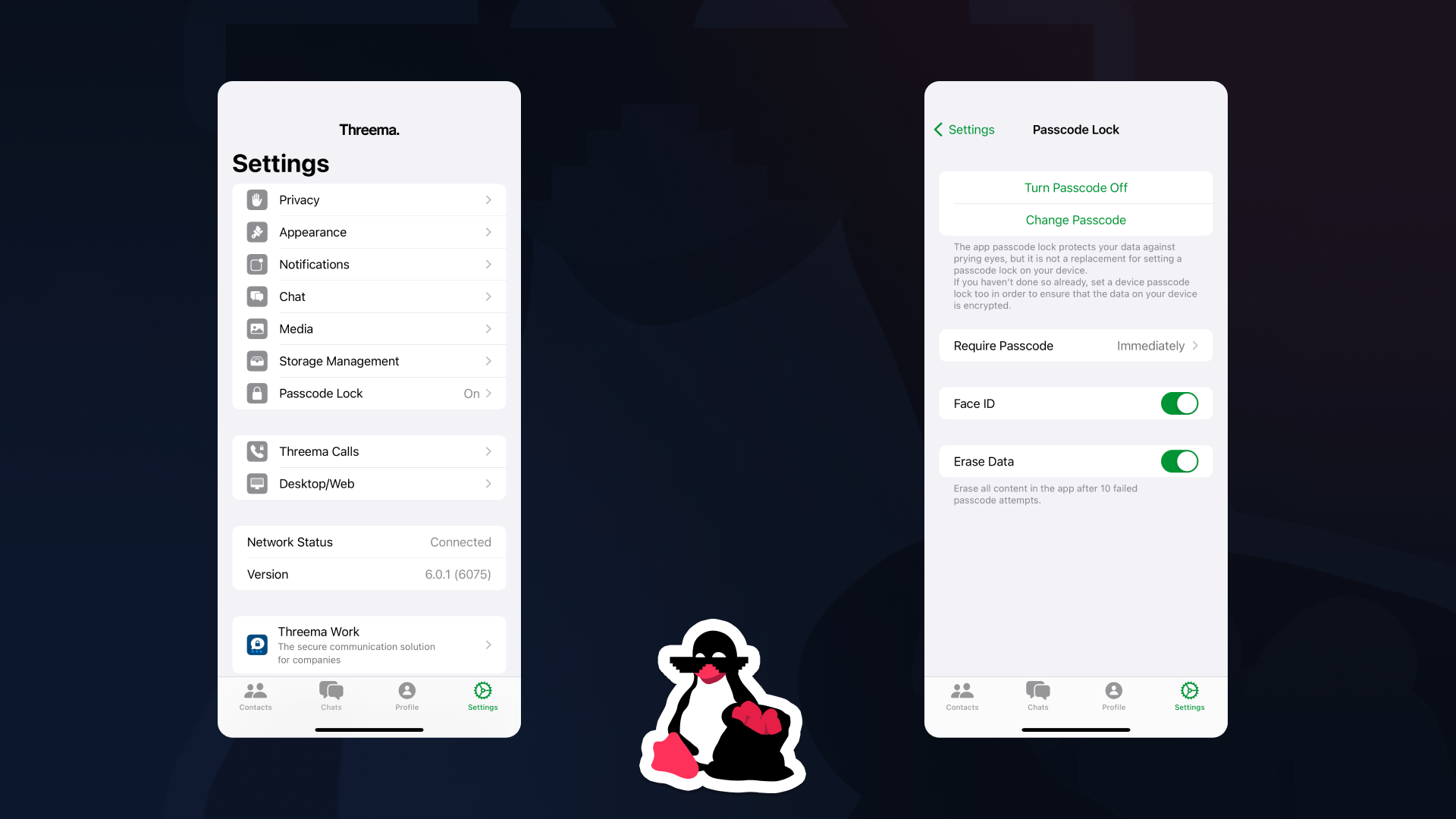Image resolution: width=1456 pixels, height=819 pixels.
Task: Open the Appearance settings
Action: (369, 232)
